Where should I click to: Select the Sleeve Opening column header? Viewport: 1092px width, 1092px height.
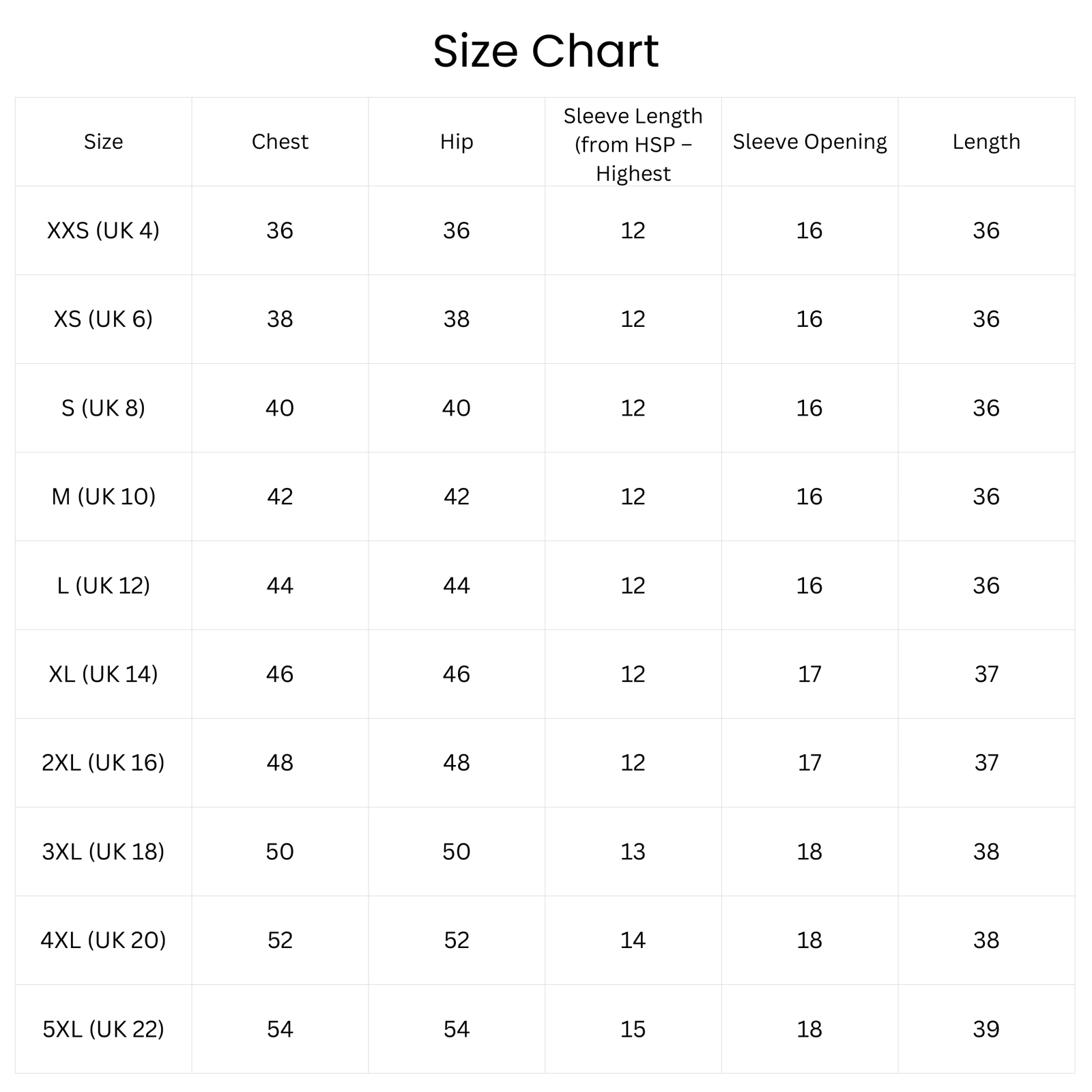tap(809, 142)
